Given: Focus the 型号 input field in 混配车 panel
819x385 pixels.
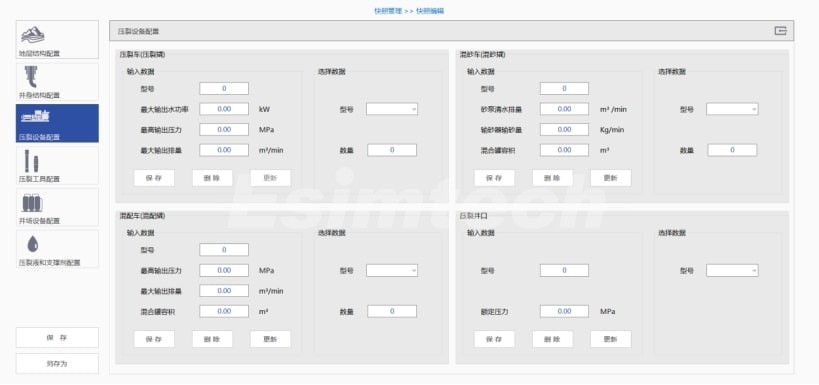Looking at the screenshot, I should click(224, 250).
